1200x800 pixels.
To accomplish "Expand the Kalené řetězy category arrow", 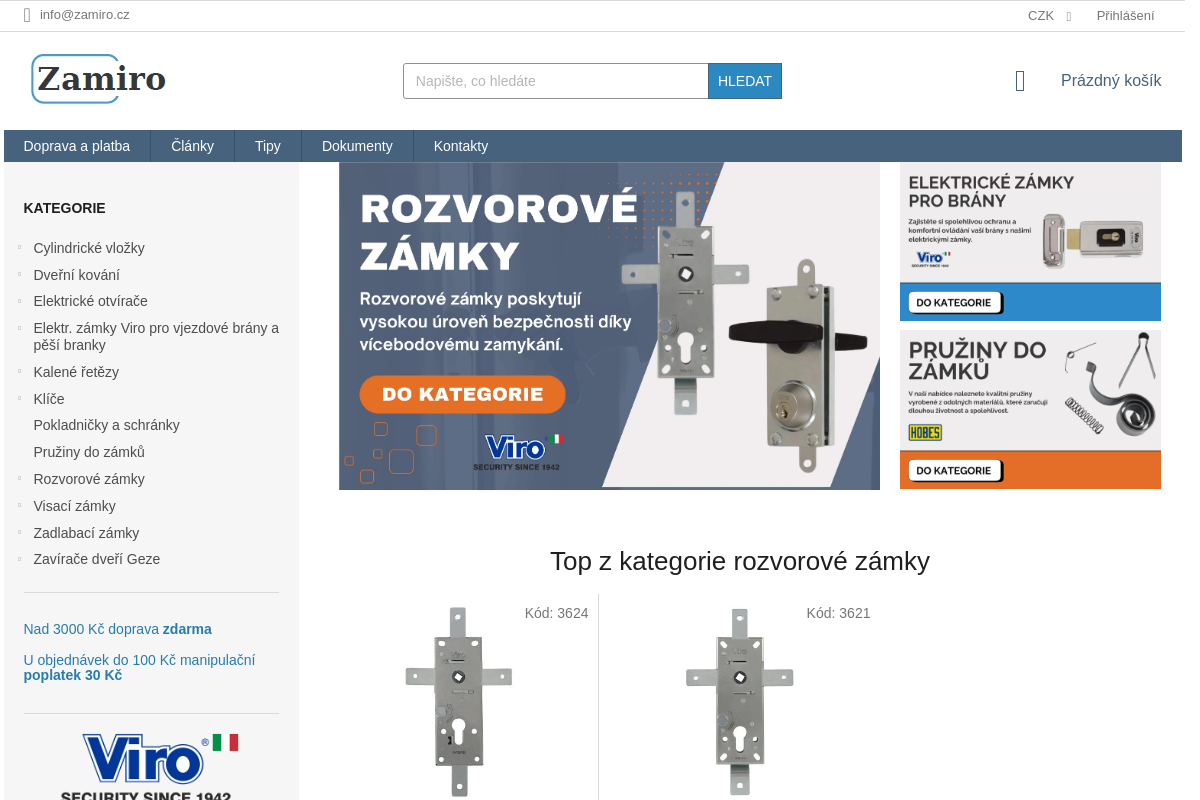I will point(20,371).
